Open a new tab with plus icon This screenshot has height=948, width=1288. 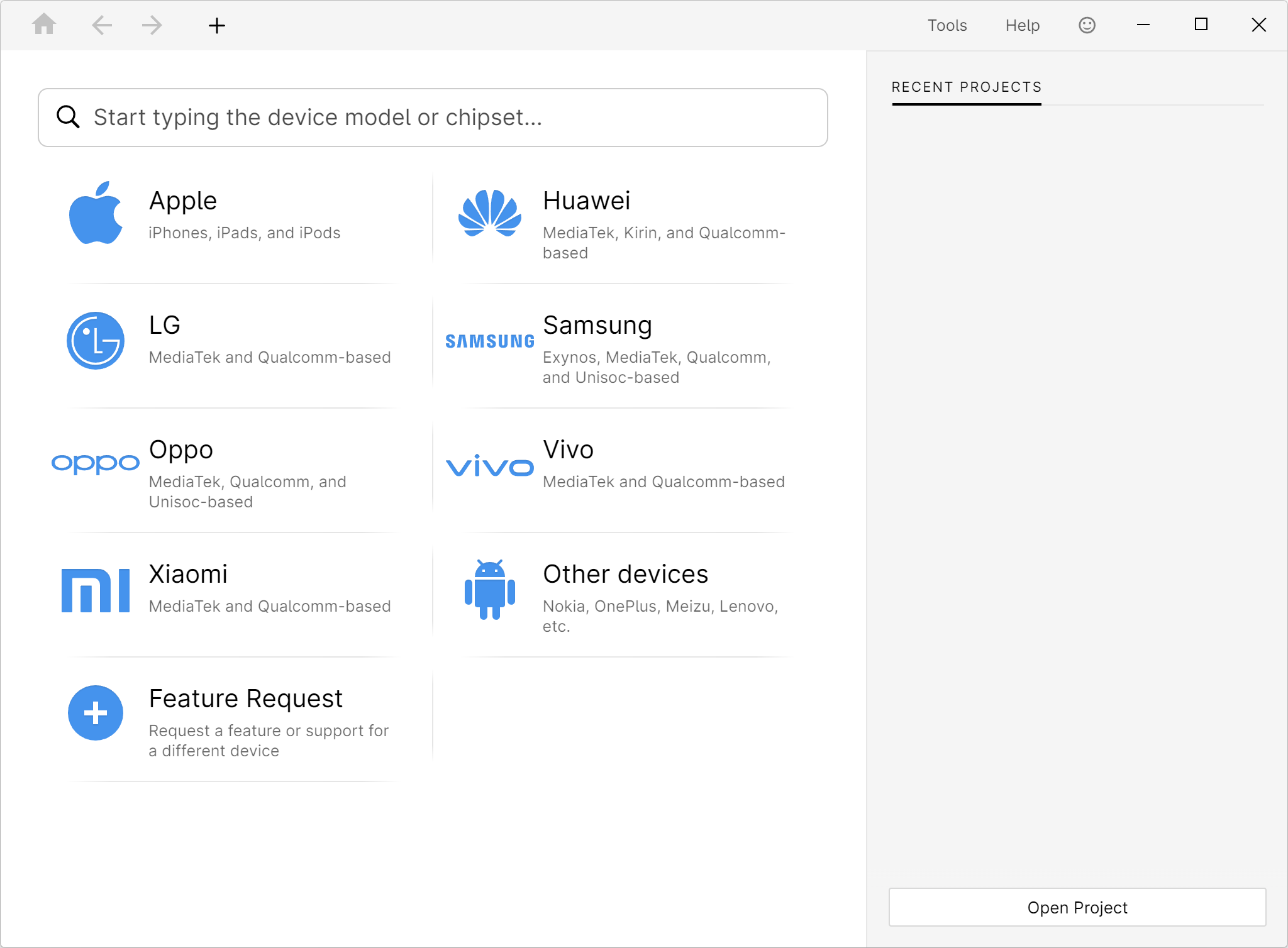217,26
